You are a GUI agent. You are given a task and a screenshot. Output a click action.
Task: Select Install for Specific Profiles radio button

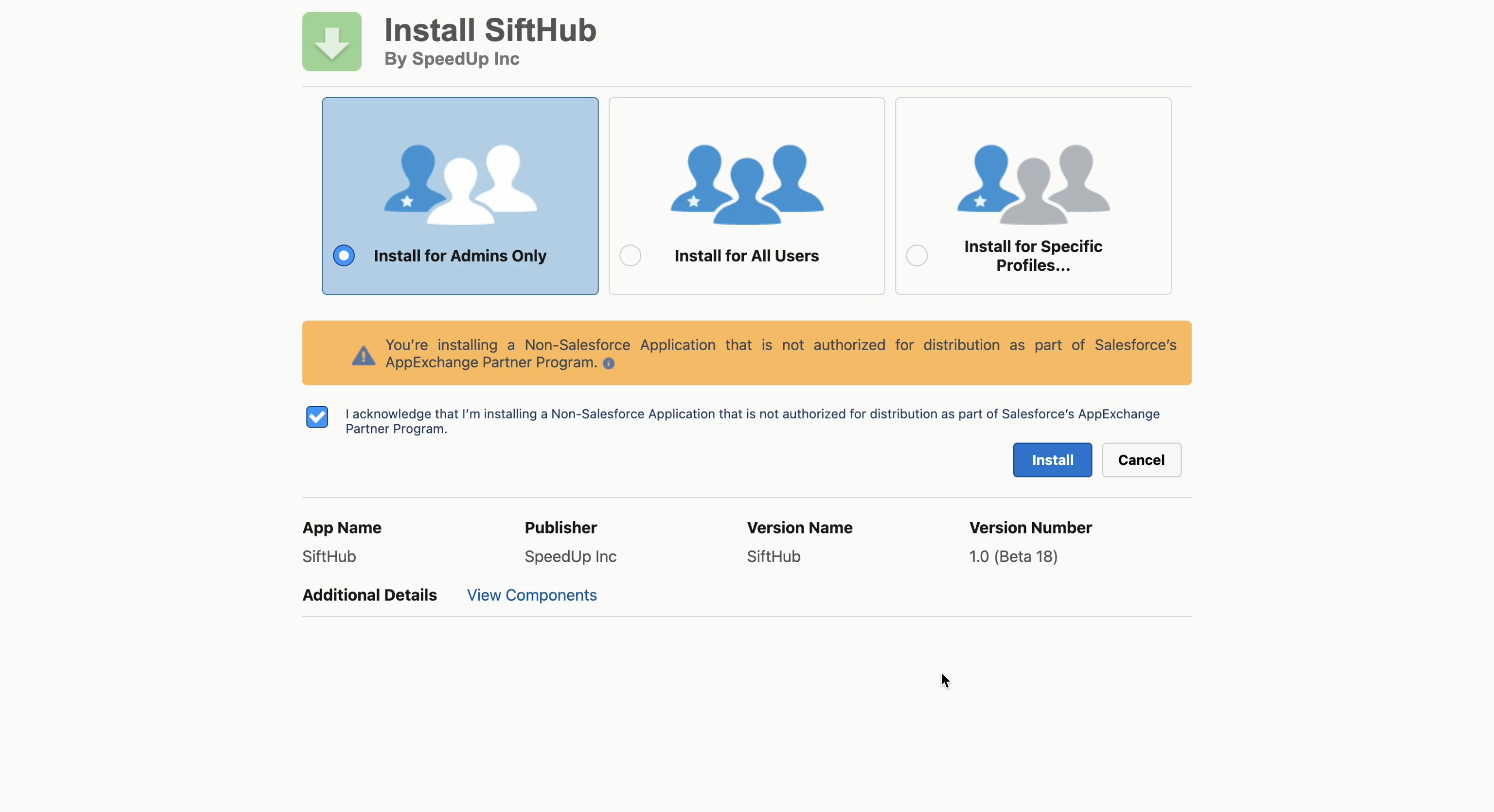pyautogui.click(x=917, y=256)
